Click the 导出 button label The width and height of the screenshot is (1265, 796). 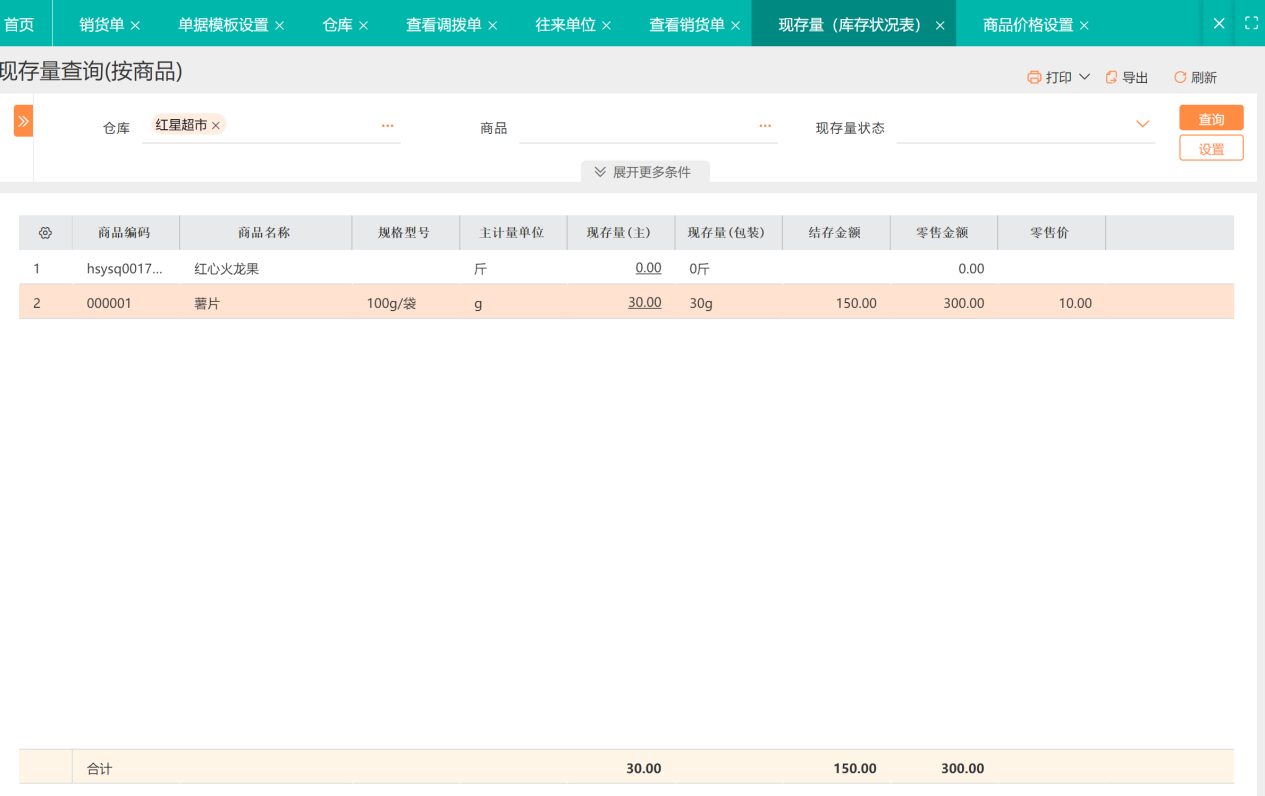click(x=1135, y=78)
